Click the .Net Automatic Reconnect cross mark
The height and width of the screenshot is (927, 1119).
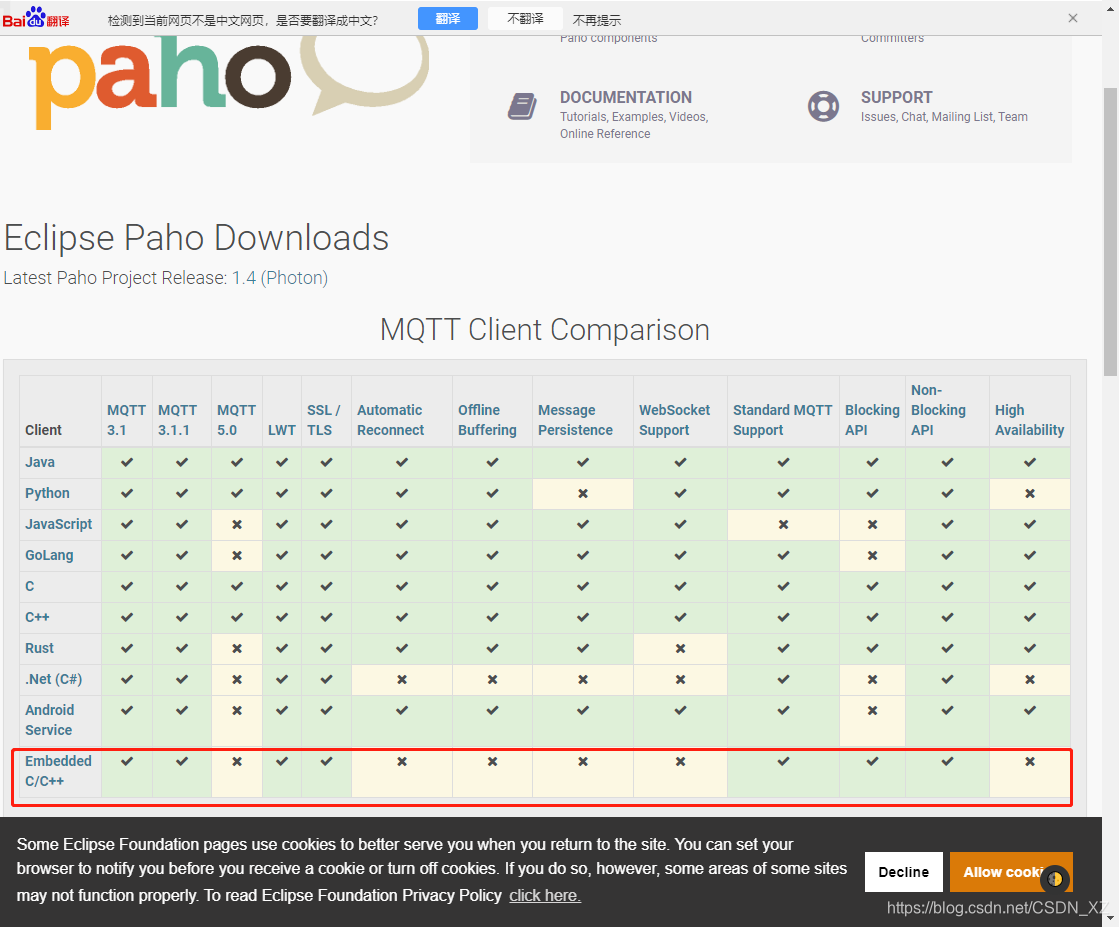[x=402, y=679]
